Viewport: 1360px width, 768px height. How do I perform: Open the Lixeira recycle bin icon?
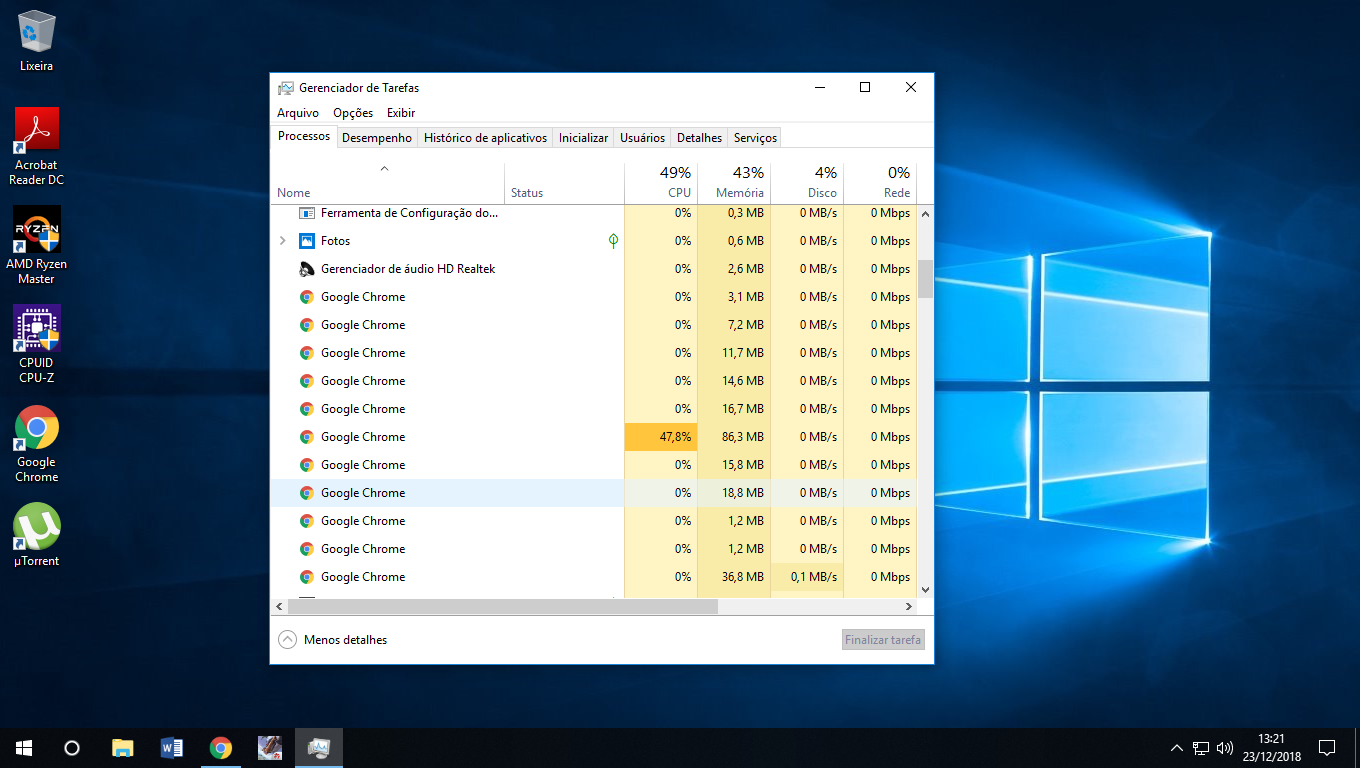point(37,41)
